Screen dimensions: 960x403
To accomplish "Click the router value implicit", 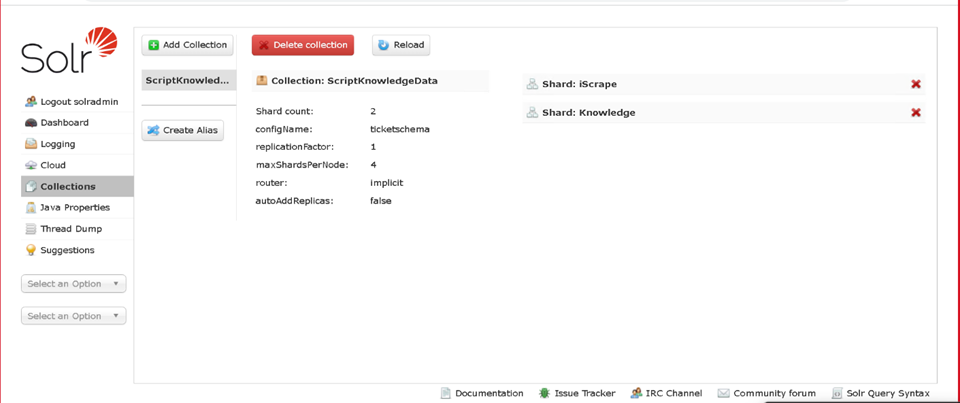I will pos(387,183).
